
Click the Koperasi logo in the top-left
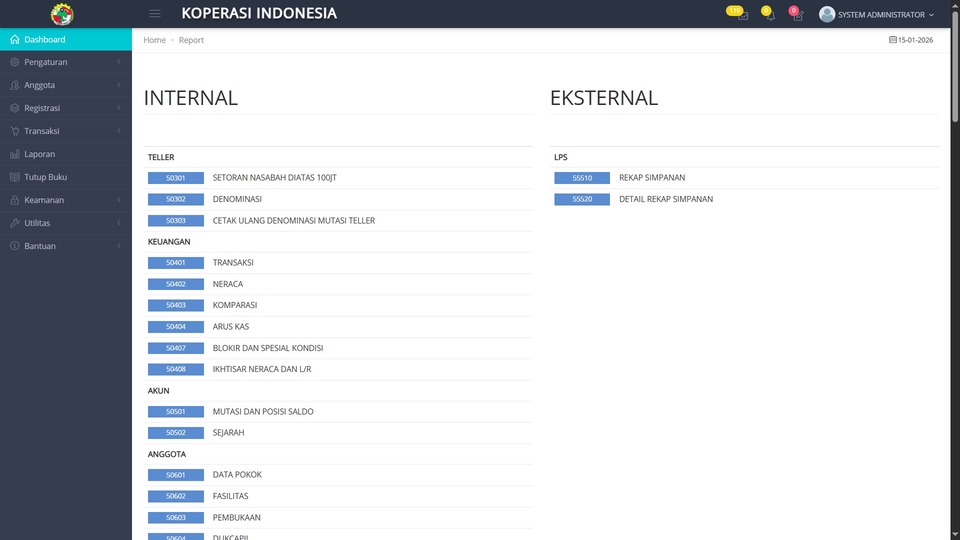click(x=62, y=14)
